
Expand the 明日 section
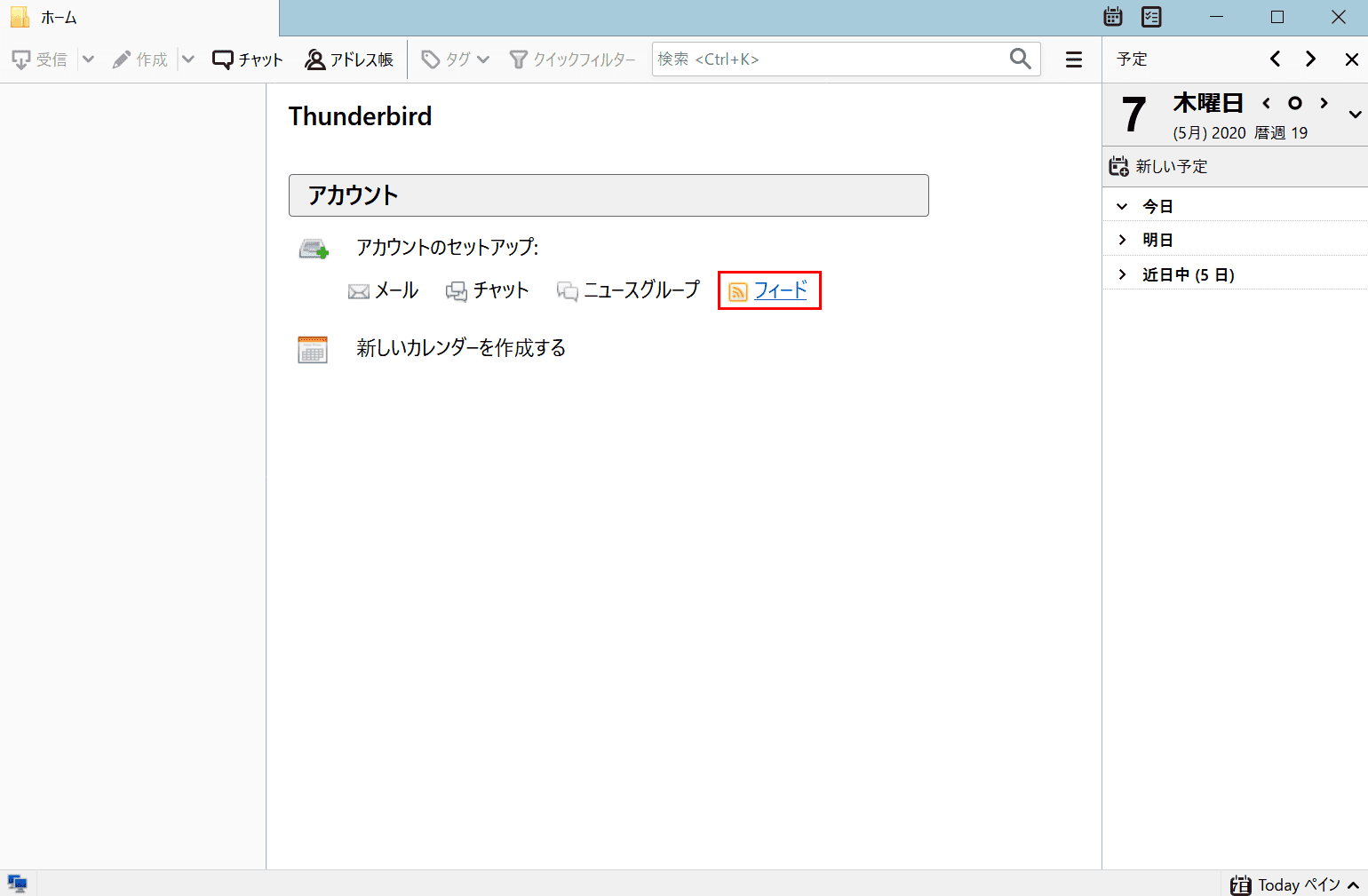click(1122, 240)
